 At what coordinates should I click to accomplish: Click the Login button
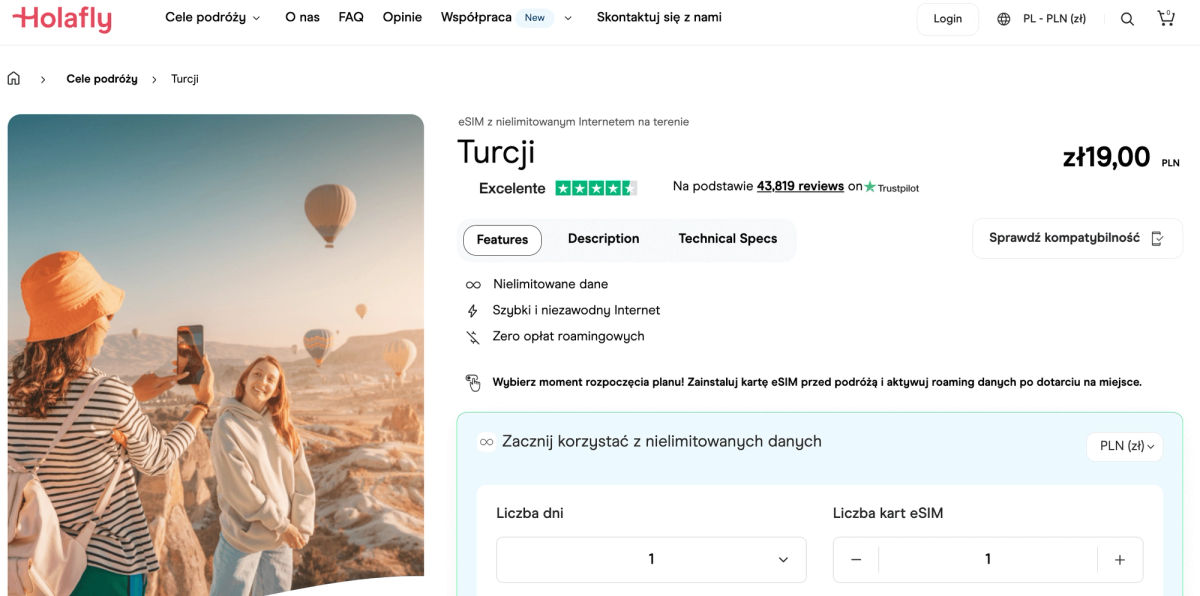[x=947, y=18]
